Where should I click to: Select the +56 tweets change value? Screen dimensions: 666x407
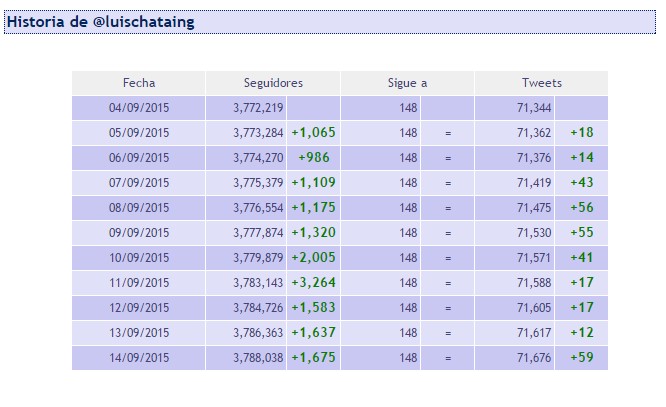581,208
